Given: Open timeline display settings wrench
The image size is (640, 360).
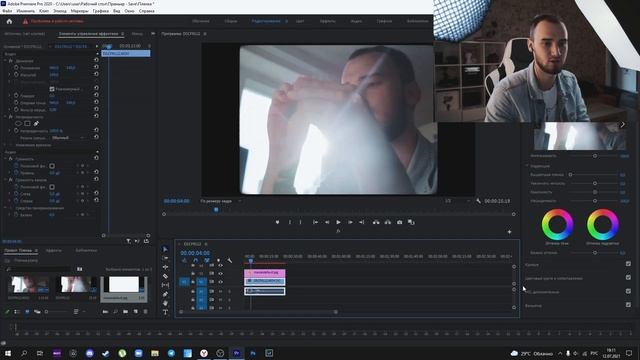Looking at the screenshot, I should pyautogui.click(x=230, y=260).
